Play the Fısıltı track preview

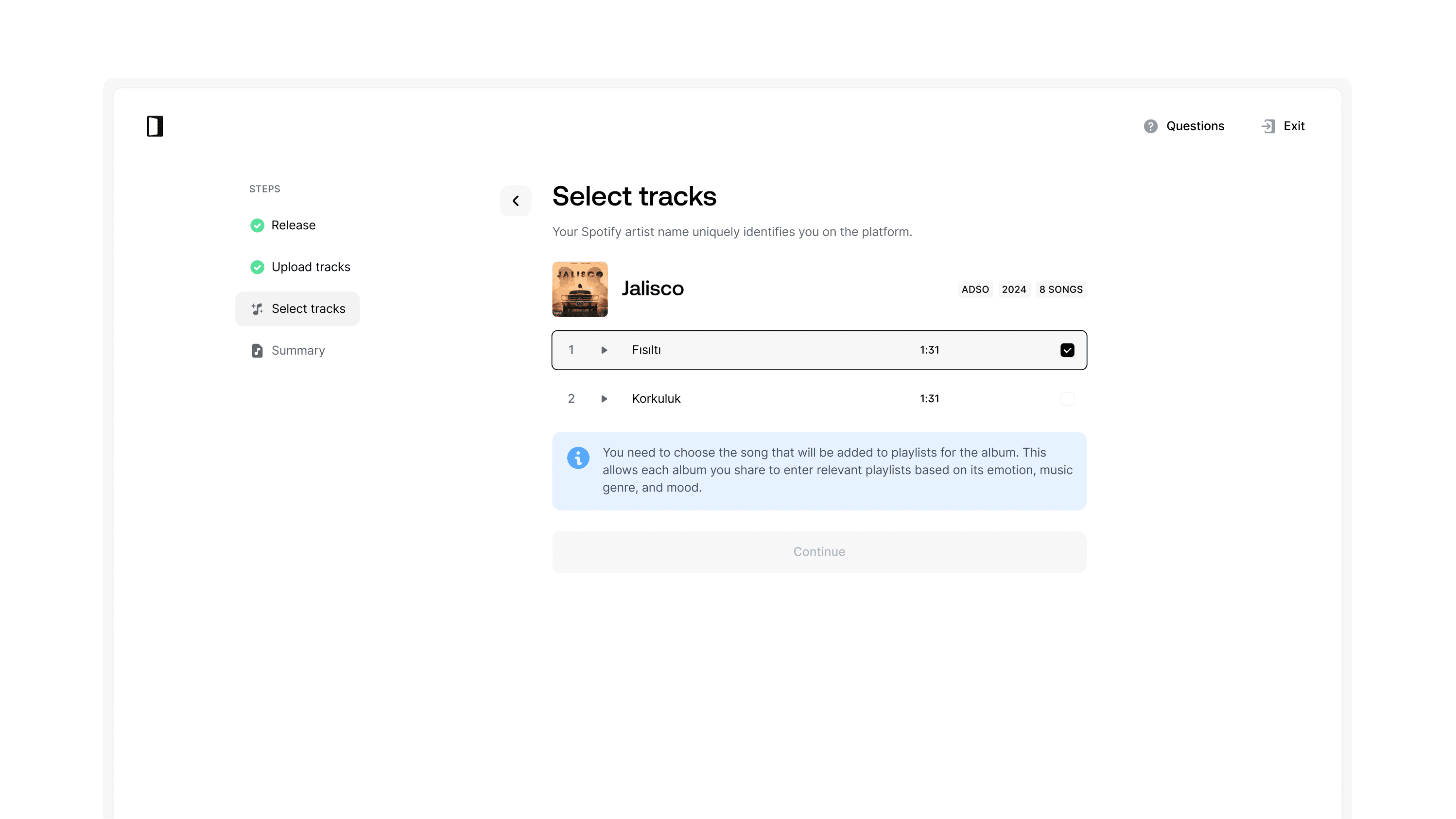[604, 350]
